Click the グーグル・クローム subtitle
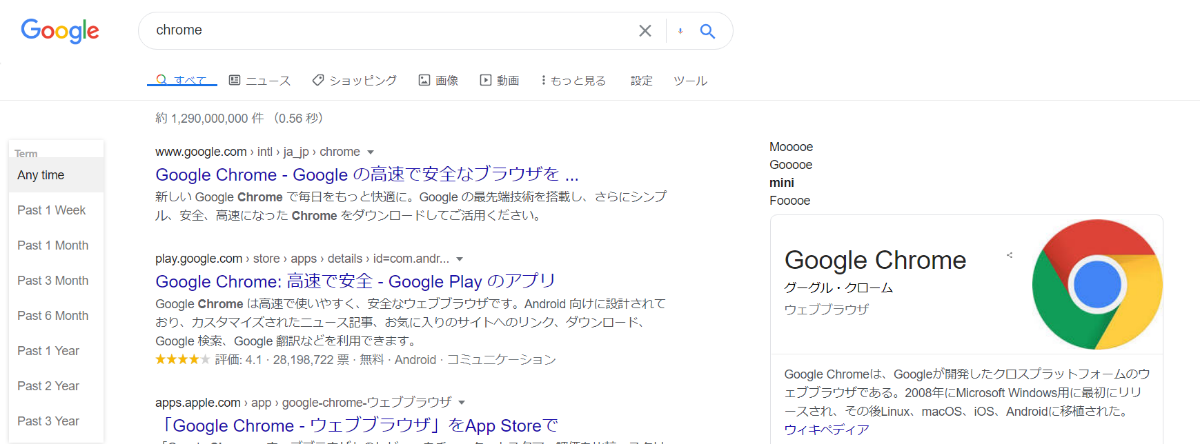 tap(839, 288)
